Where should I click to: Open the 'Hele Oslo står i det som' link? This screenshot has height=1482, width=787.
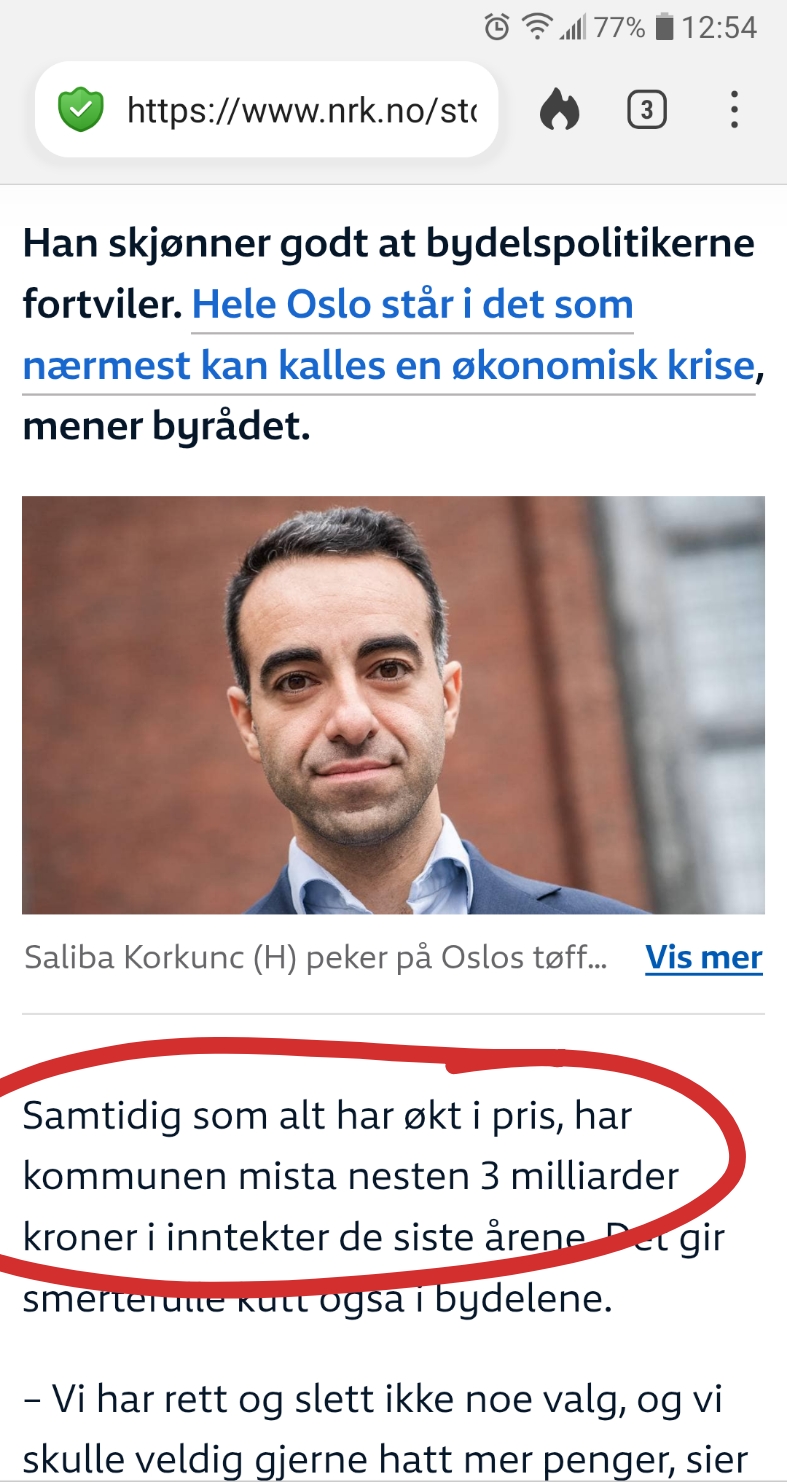pyautogui.click(x=412, y=304)
